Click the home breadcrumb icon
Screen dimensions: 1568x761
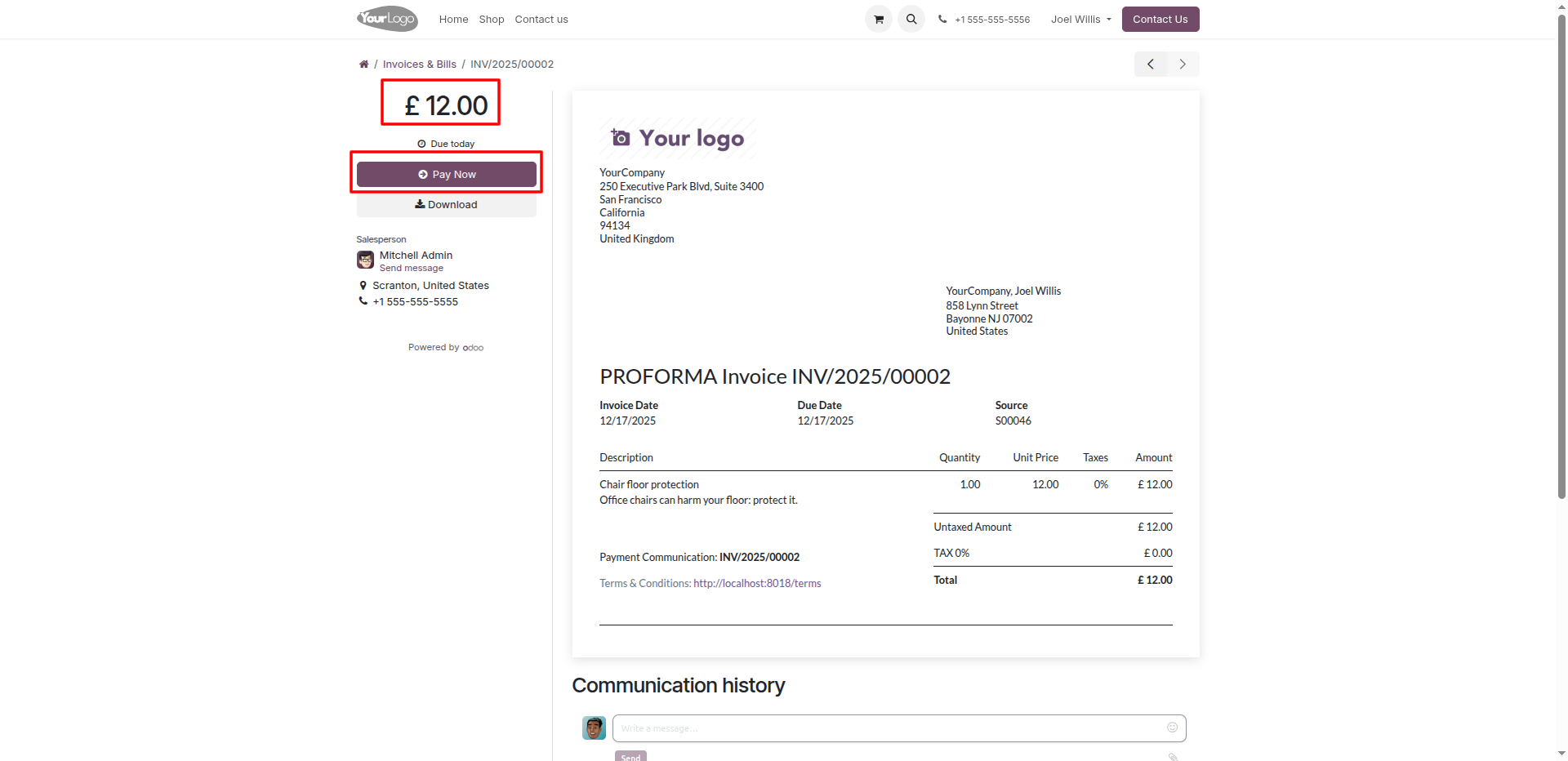pyautogui.click(x=363, y=65)
